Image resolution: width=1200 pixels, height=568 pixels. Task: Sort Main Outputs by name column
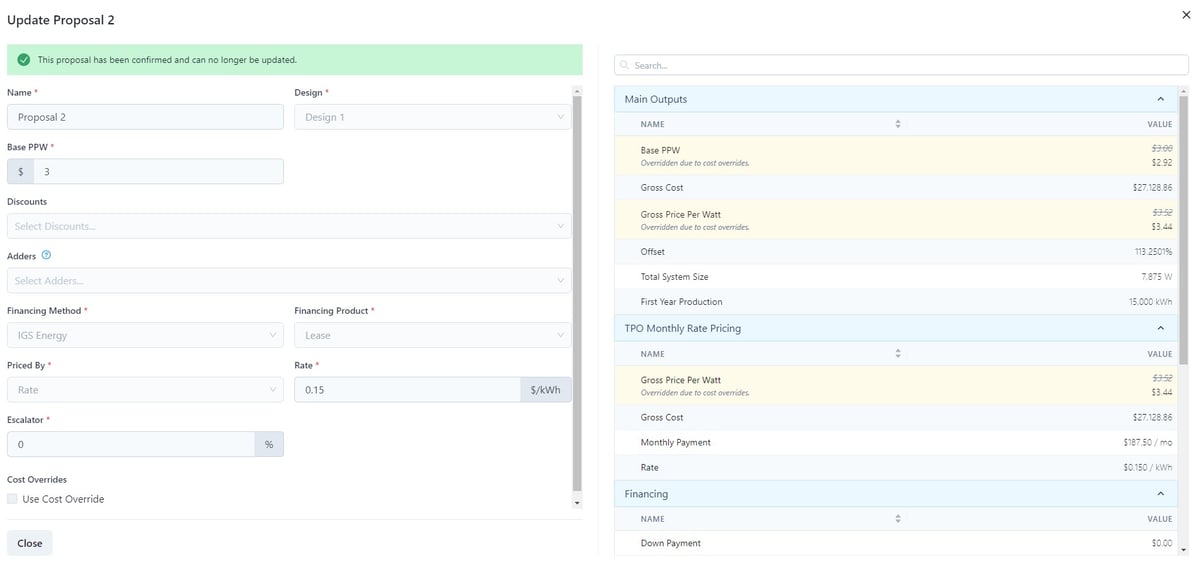coord(897,124)
